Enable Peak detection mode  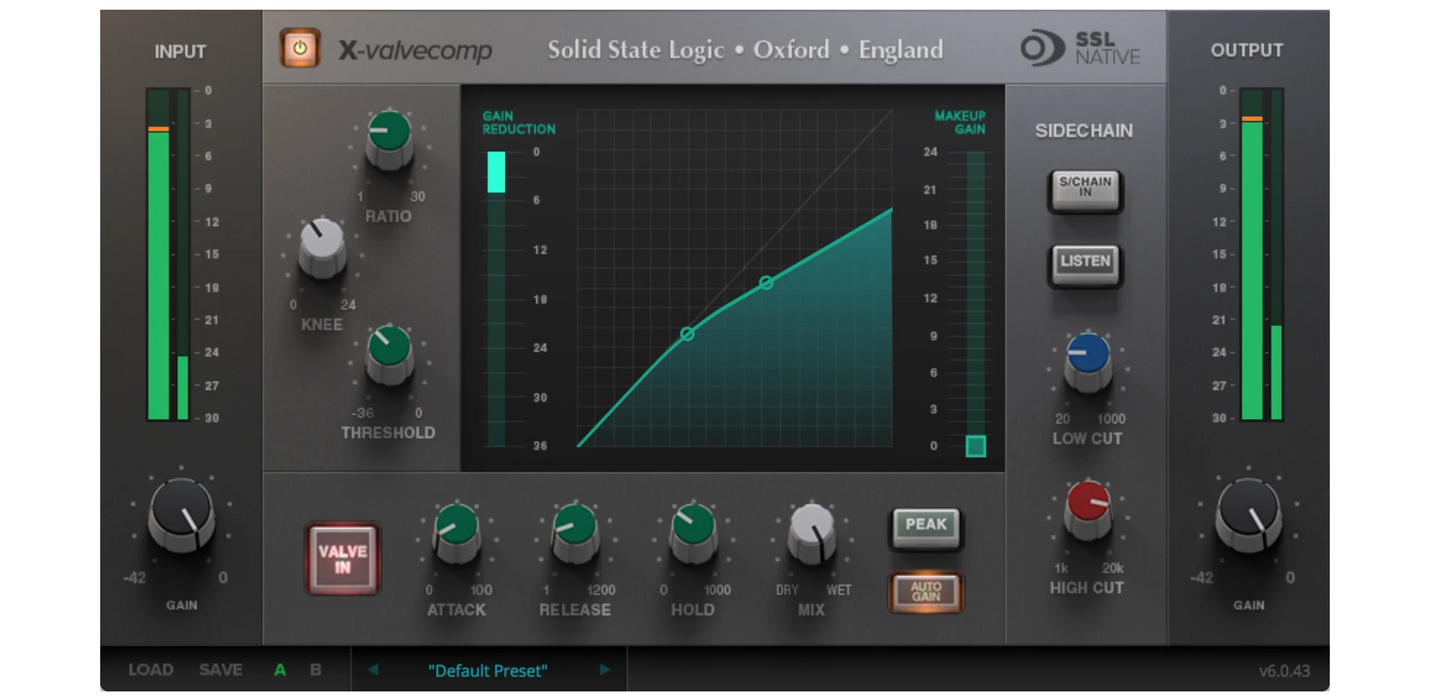tap(926, 525)
